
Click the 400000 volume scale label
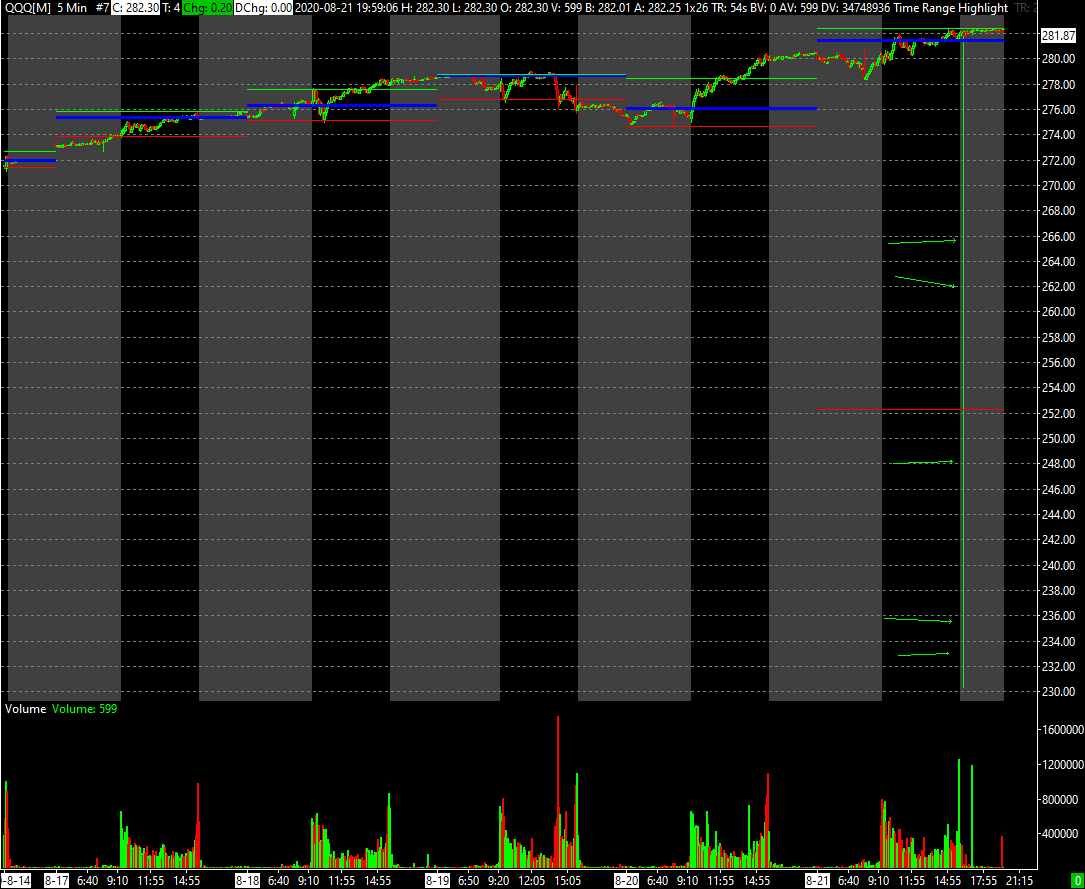[1062, 834]
